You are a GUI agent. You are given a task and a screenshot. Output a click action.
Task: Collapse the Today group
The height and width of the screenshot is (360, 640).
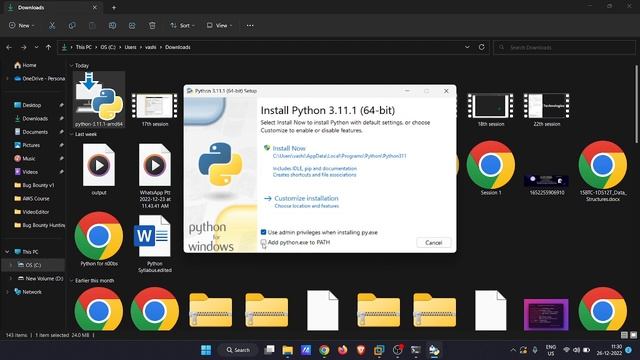tap(71, 65)
